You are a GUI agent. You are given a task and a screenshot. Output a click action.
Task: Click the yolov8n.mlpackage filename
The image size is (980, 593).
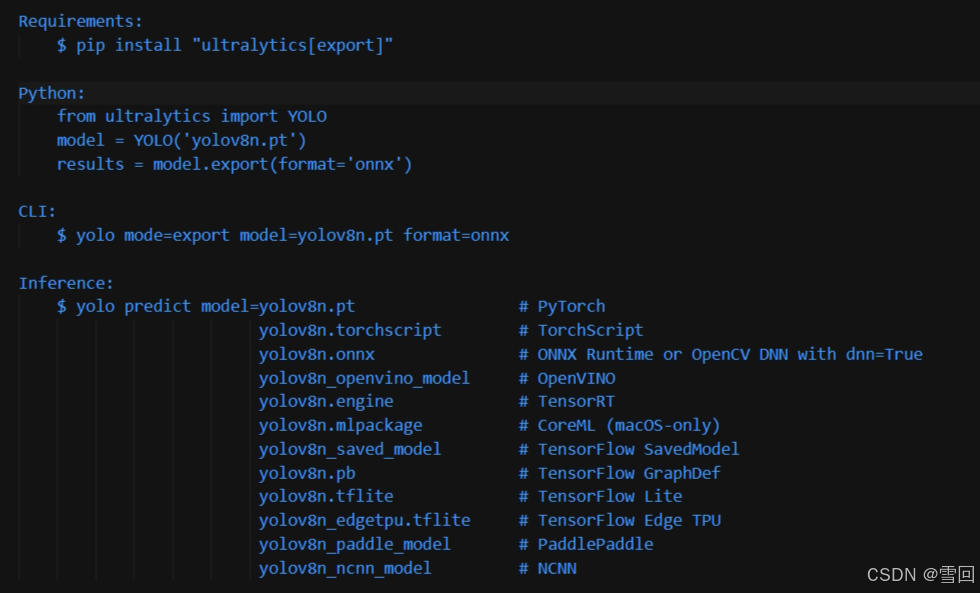pos(340,425)
